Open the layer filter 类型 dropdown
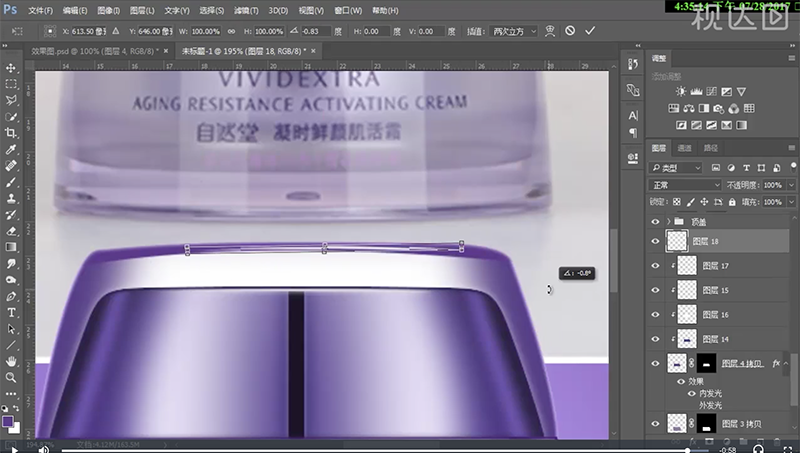This screenshot has width=800, height=453. [676, 168]
